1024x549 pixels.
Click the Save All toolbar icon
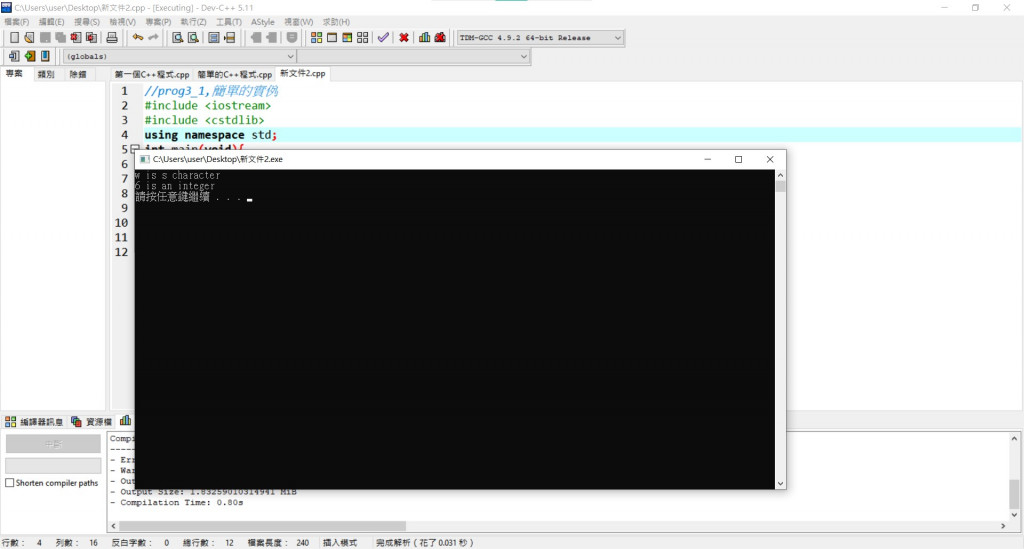click(60, 38)
